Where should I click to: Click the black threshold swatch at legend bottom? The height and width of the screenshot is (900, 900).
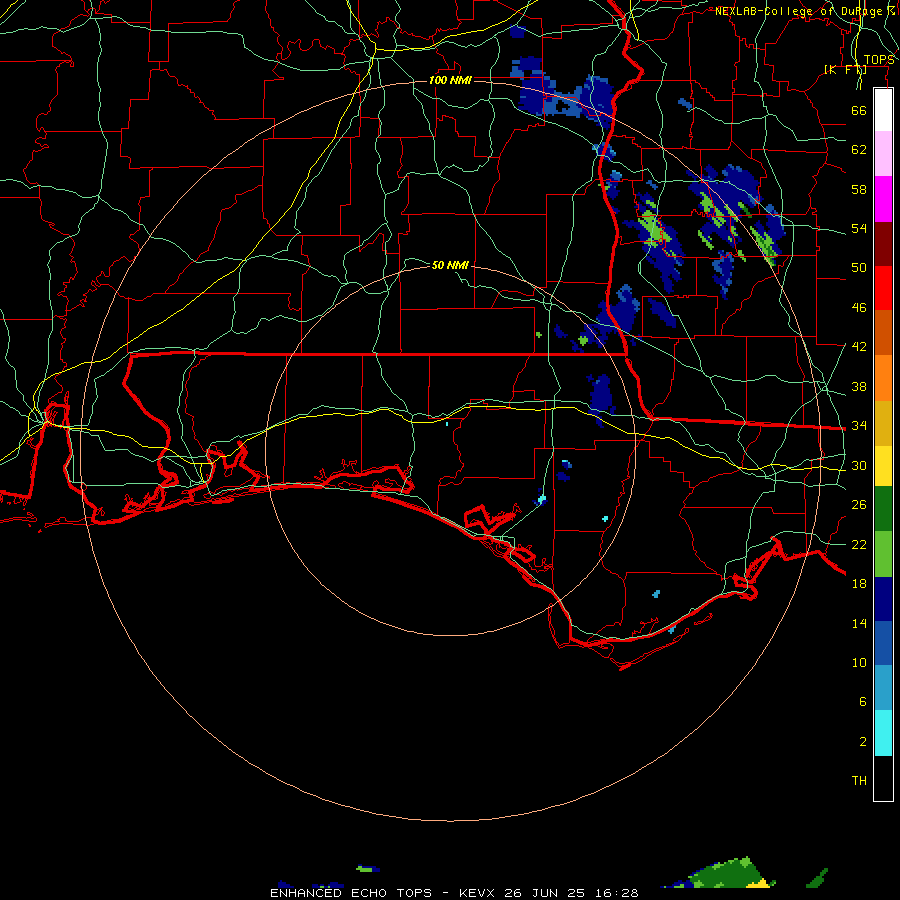(x=883, y=778)
